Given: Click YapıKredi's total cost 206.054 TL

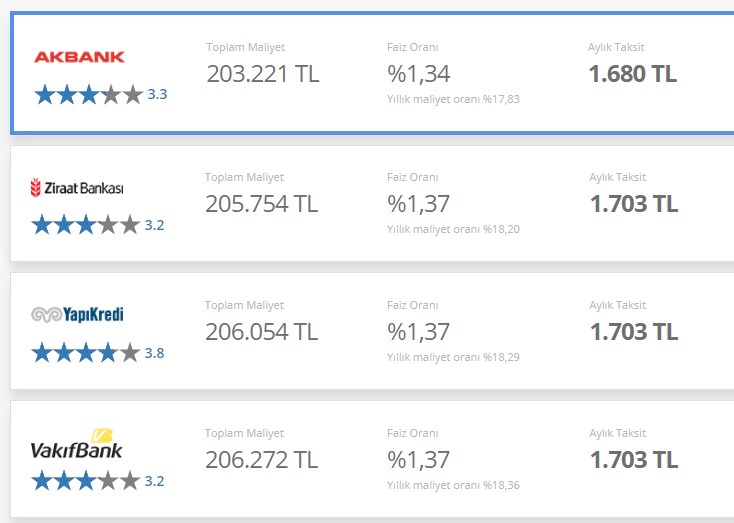Looking at the screenshot, I should click(x=261, y=332).
